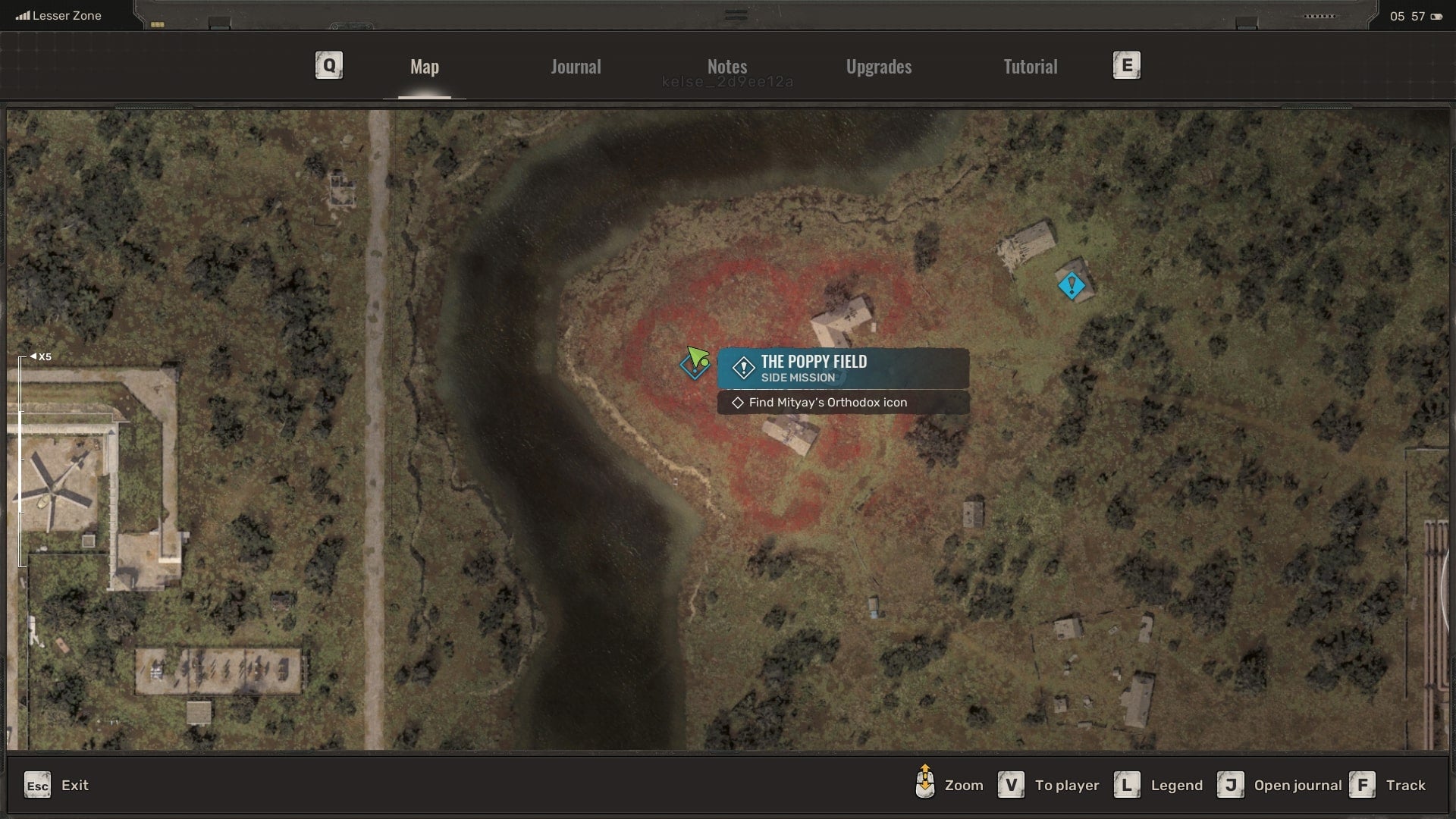Click the Esc Exit button
This screenshot has width=1456, height=819.
coord(56,785)
